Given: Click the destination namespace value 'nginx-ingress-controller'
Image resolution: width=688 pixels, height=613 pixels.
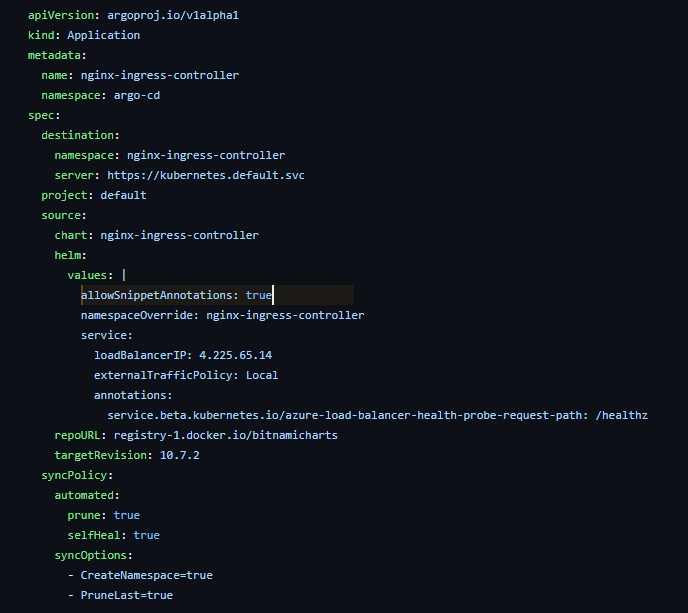Looking at the screenshot, I should (206, 155).
